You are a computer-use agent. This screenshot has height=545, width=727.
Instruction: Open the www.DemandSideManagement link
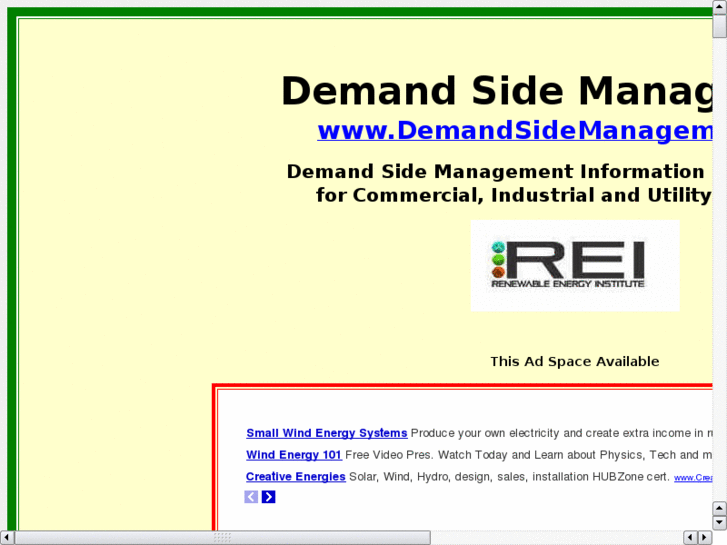pyautogui.click(x=515, y=130)
